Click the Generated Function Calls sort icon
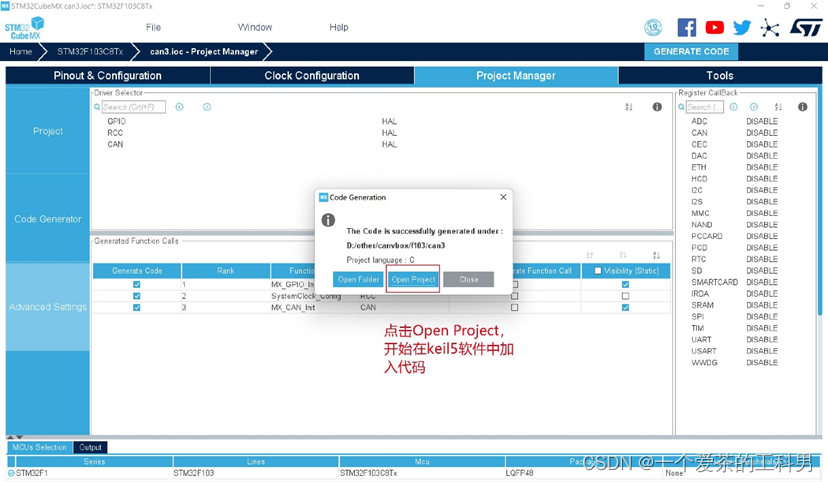 [656, 256]
